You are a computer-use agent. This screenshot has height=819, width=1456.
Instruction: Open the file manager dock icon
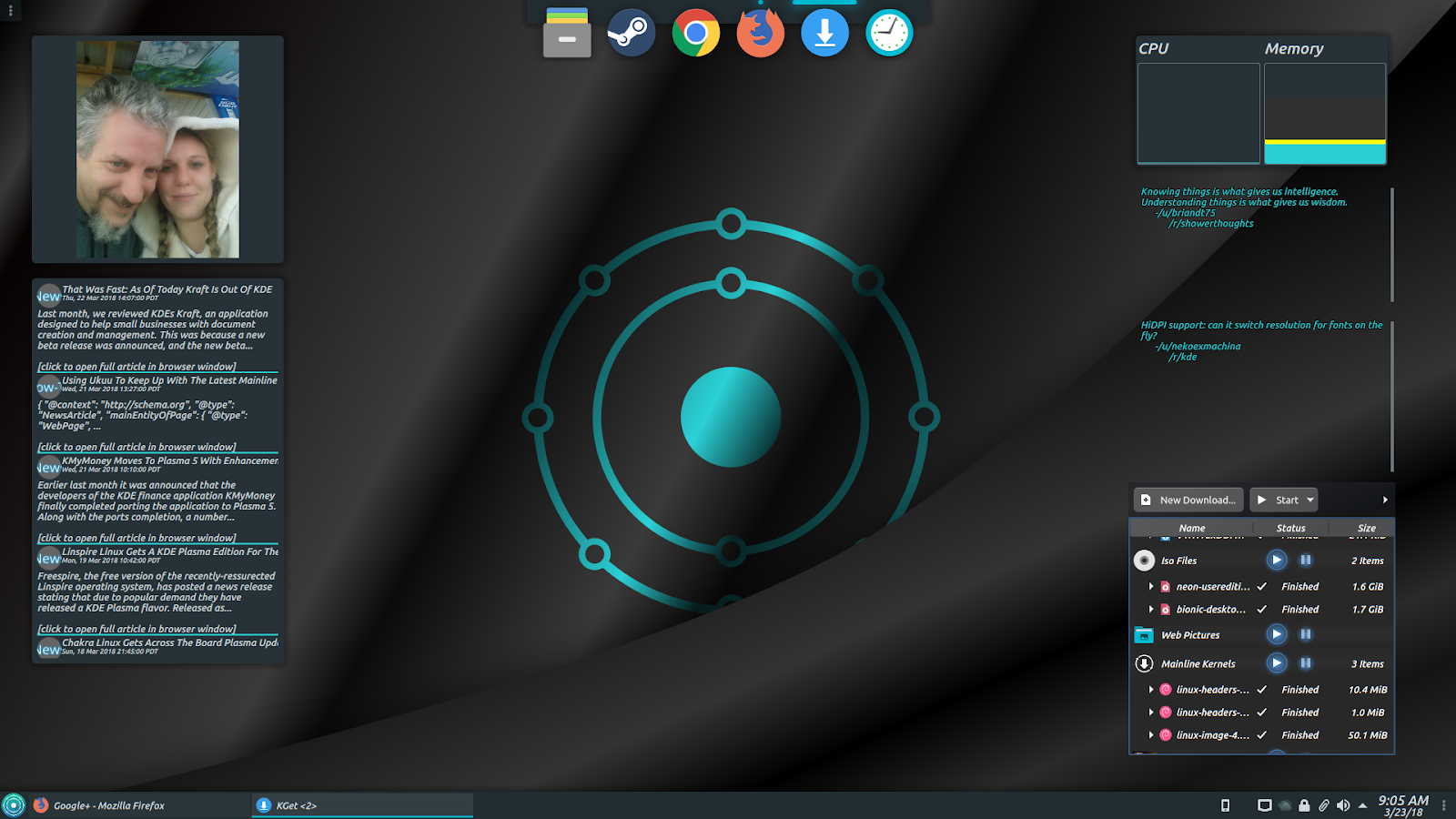click(567, 34)
